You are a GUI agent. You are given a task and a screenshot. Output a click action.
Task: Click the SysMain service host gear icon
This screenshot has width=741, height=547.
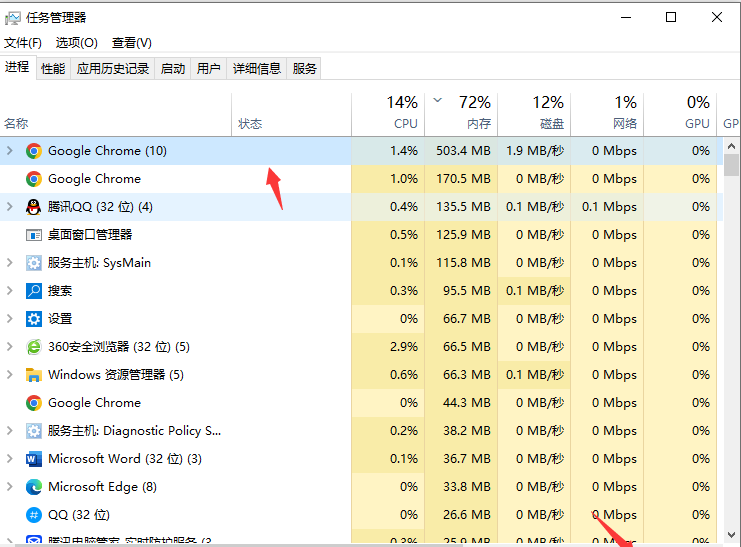[34, 262]
